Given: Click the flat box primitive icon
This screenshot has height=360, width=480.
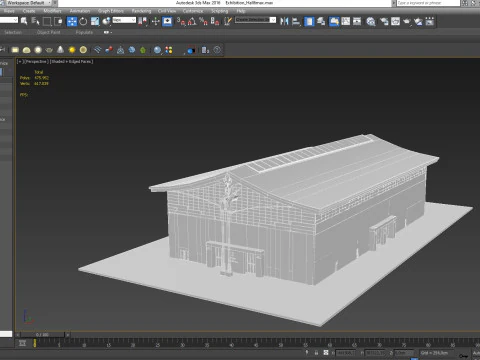Looking at the screenshot, I should (x=15, y=50).
